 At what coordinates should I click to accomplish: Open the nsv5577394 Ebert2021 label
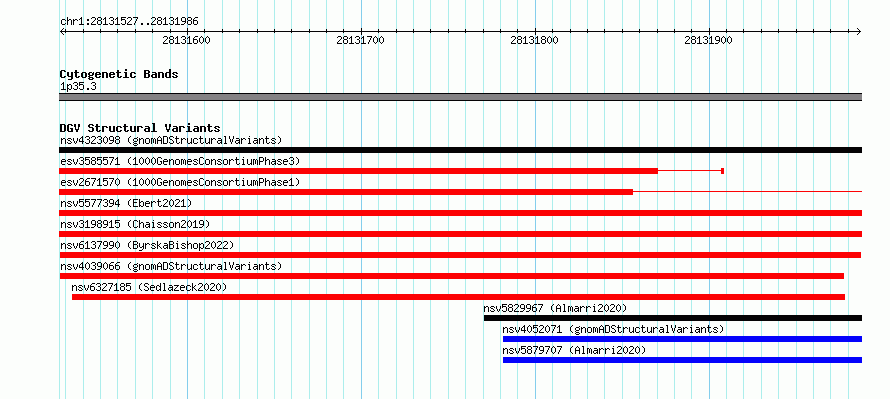126,203
